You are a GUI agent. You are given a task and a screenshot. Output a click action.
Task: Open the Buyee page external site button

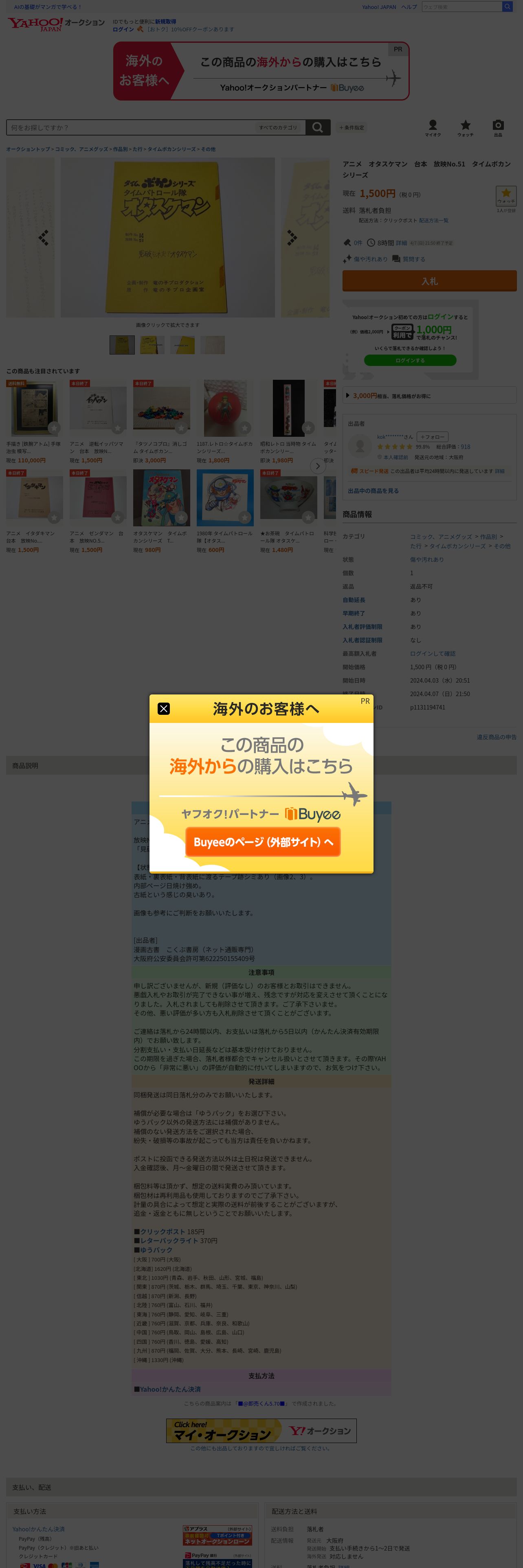(263, 842)
